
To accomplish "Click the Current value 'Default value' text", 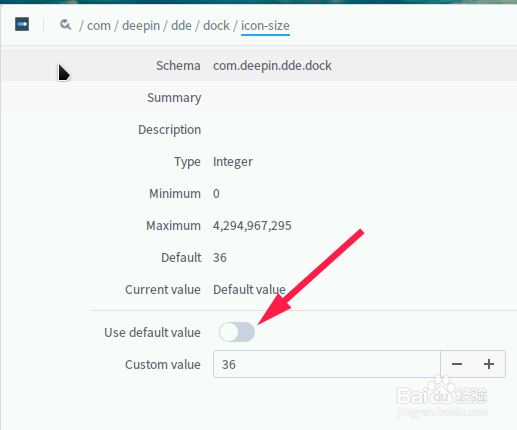I will [249, 290].
